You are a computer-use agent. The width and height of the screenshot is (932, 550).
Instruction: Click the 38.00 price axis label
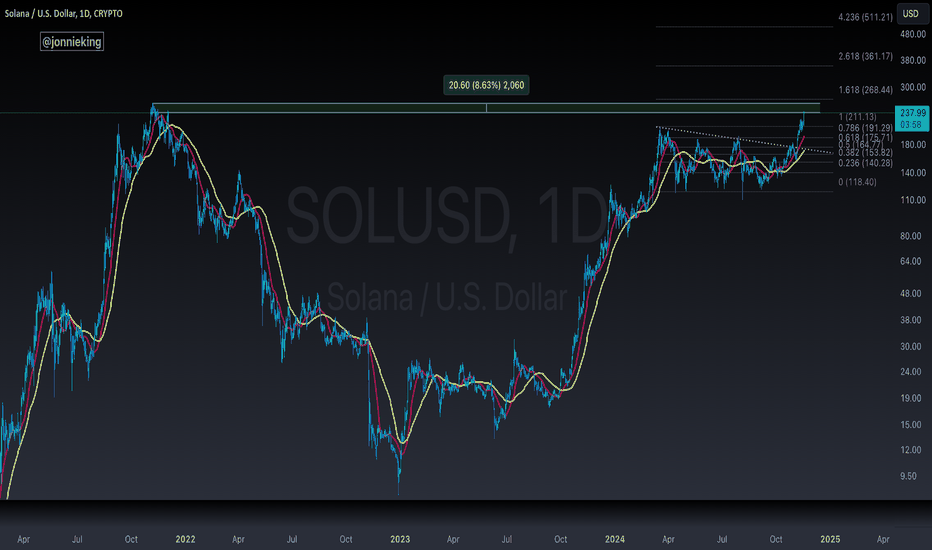point(911,320)
